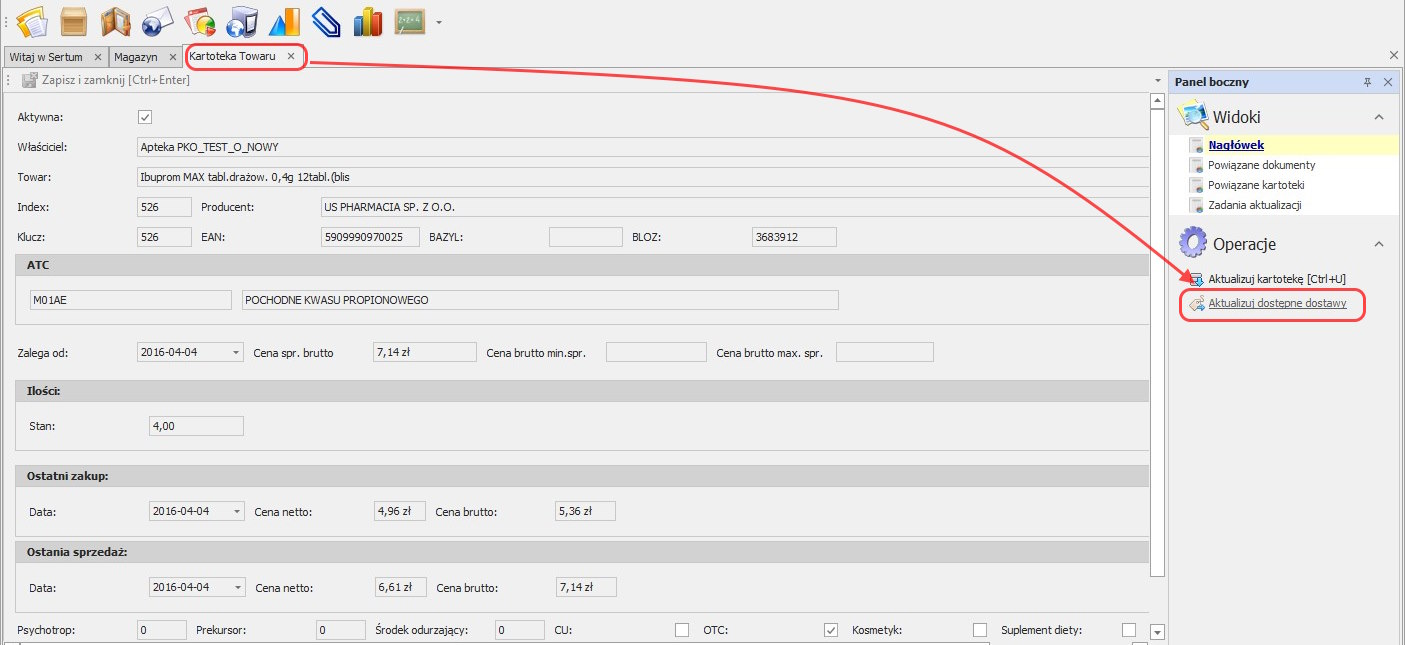Click the documents folder toolbar icon

pos(32,20)
